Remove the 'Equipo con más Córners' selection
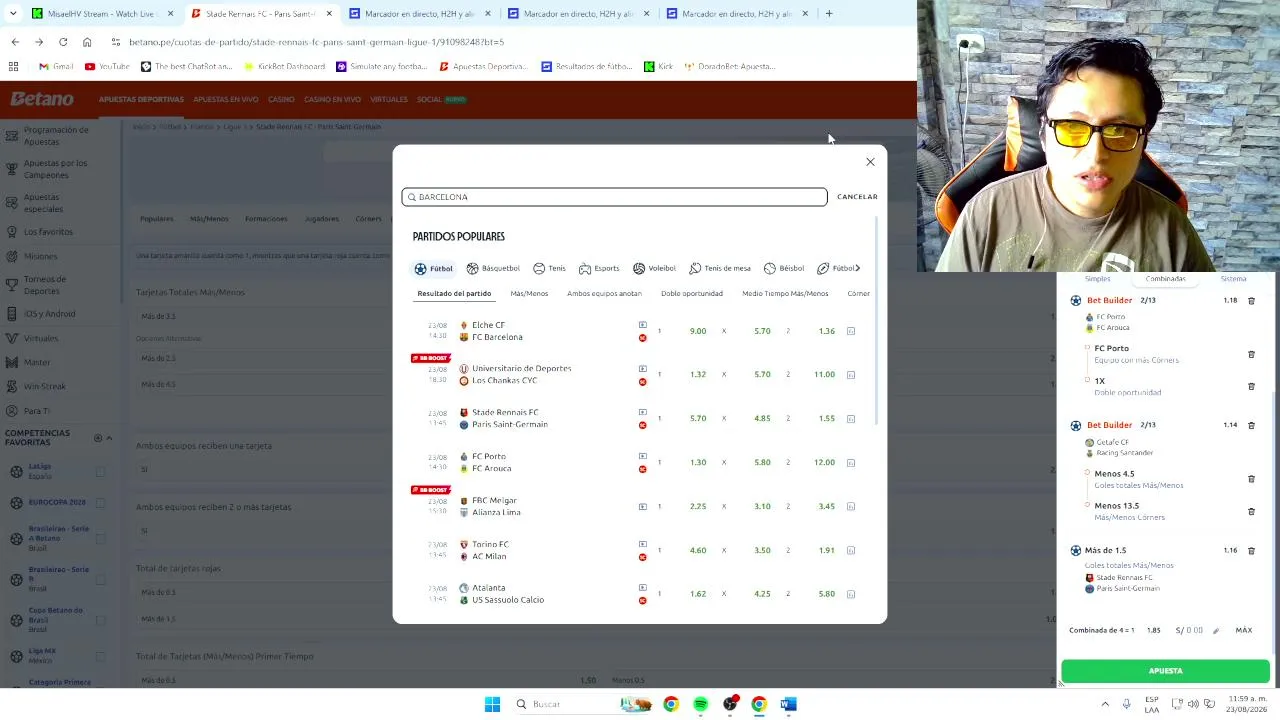 (1251, 354)
